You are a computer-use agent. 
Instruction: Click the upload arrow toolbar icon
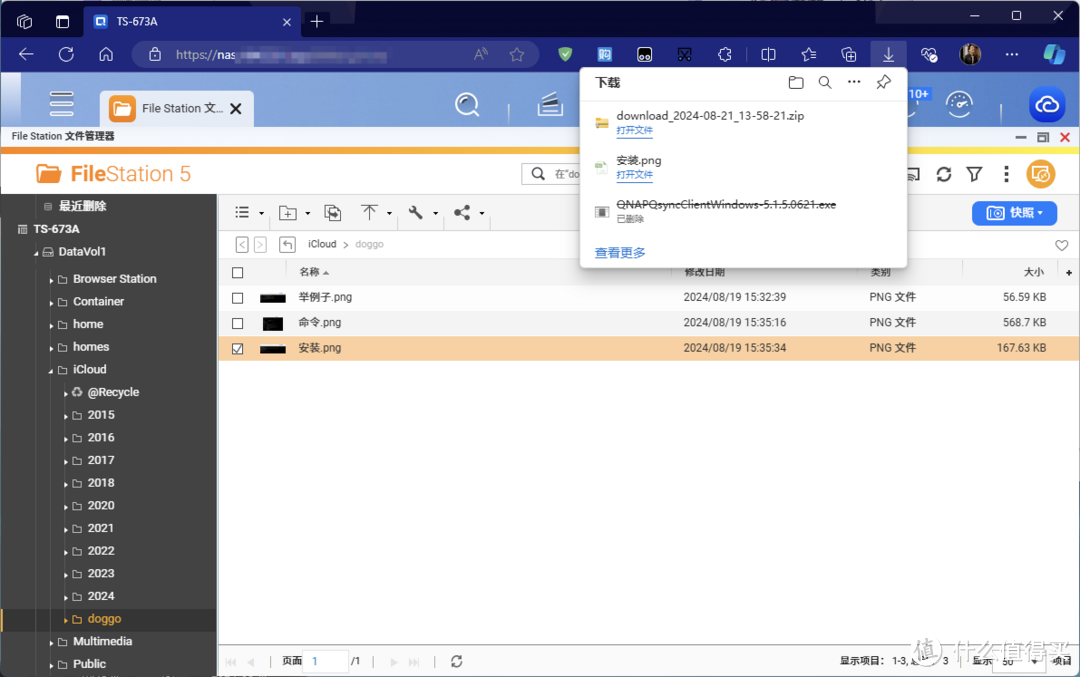coord(369,213)
